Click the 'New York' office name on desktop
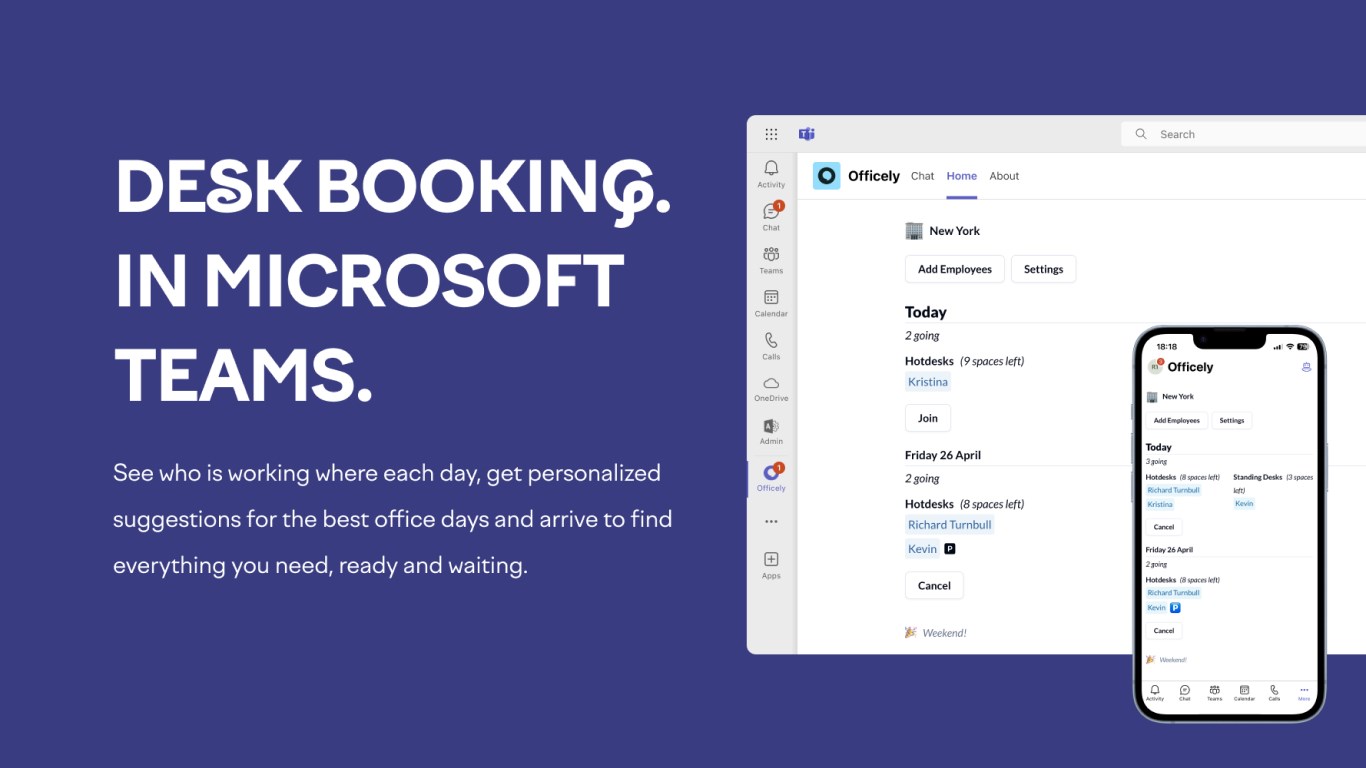 (954, 231)
